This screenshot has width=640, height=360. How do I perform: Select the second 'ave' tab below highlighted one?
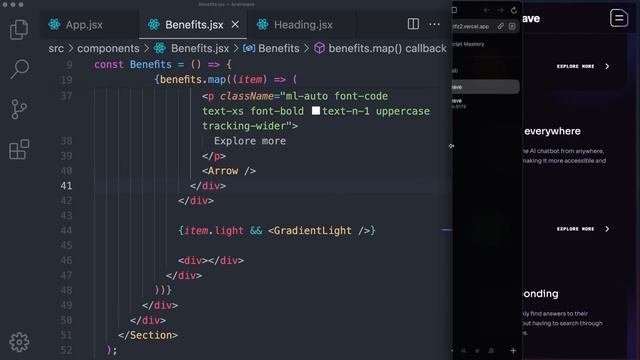[x=486, y=102]
